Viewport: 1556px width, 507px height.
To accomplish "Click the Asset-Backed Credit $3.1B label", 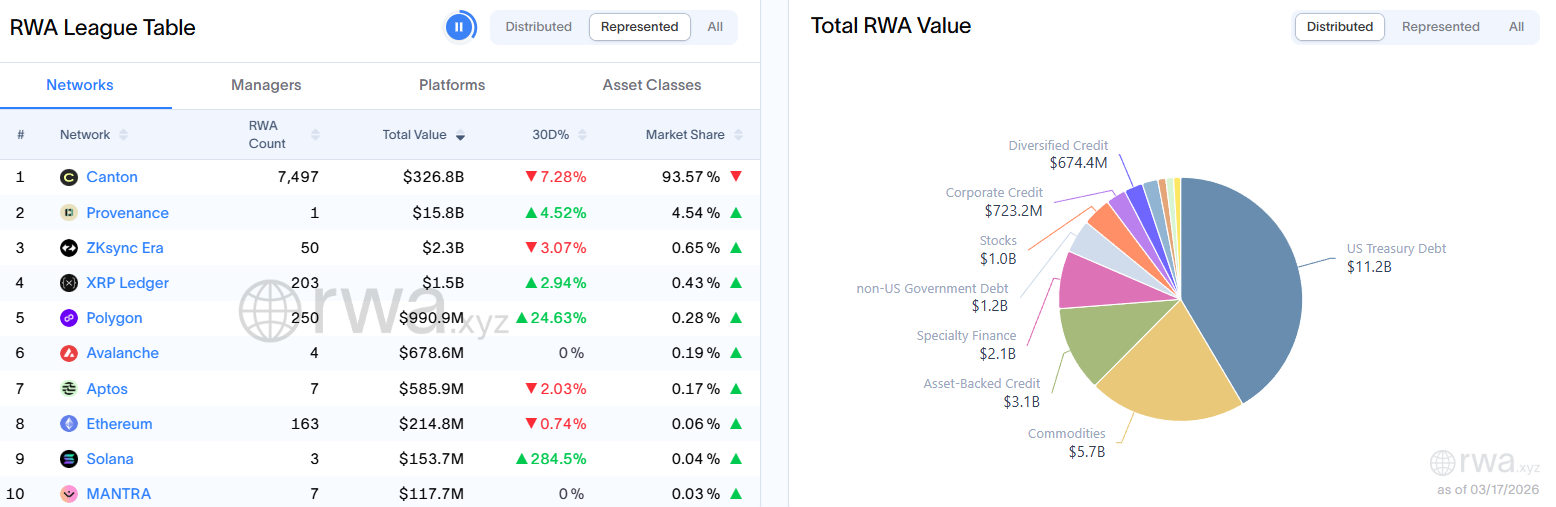I will point(982,393).
